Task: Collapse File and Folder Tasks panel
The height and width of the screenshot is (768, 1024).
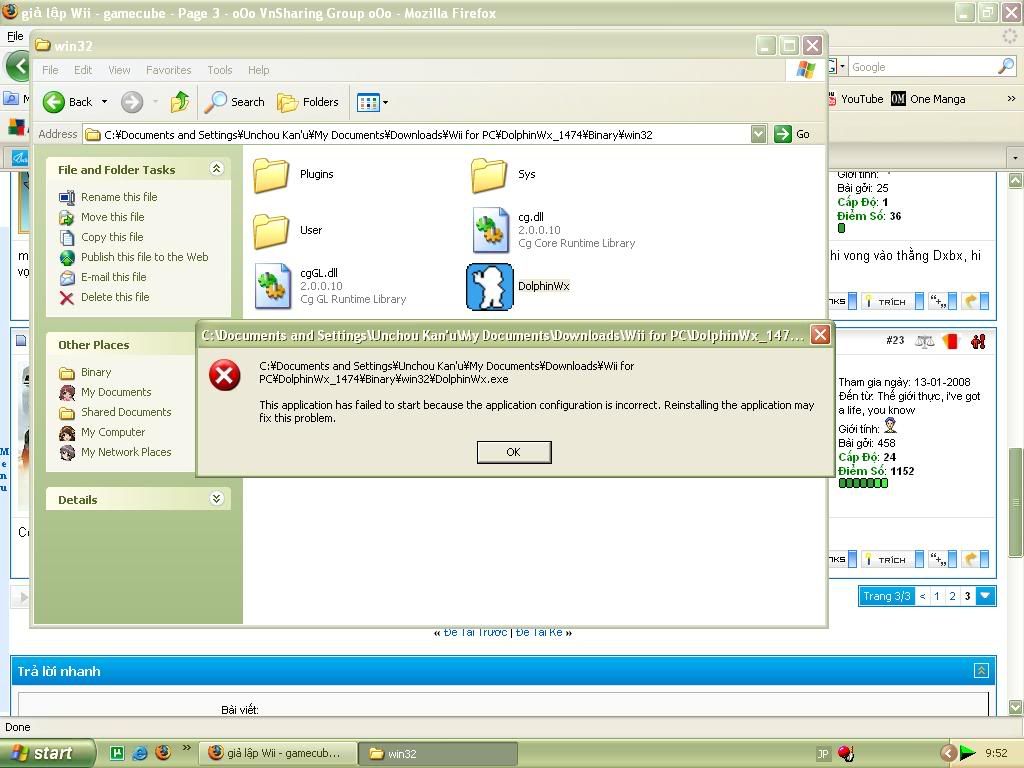Action: 216,170
